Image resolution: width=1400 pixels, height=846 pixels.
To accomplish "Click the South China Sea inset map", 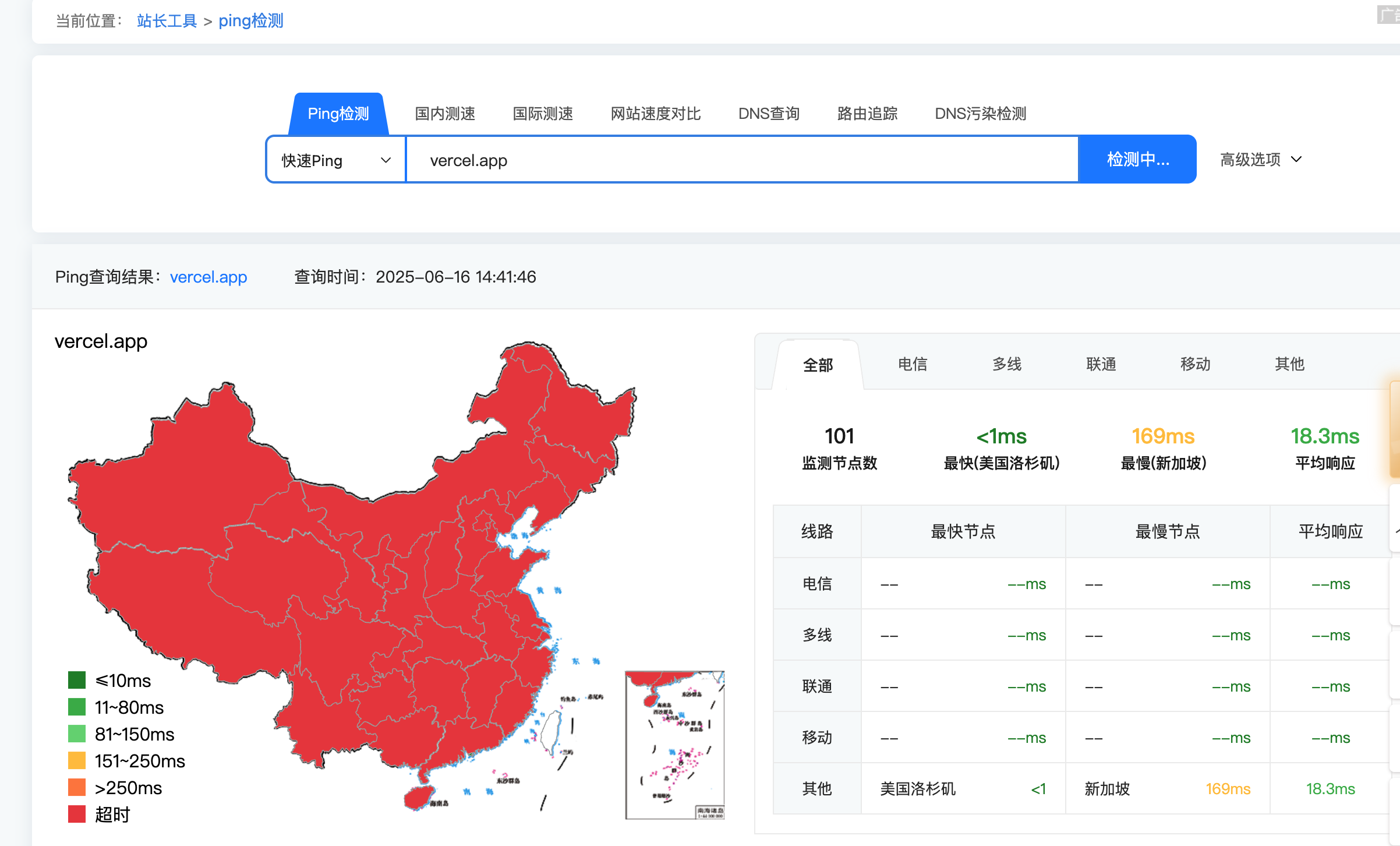I will coord(674,745).
